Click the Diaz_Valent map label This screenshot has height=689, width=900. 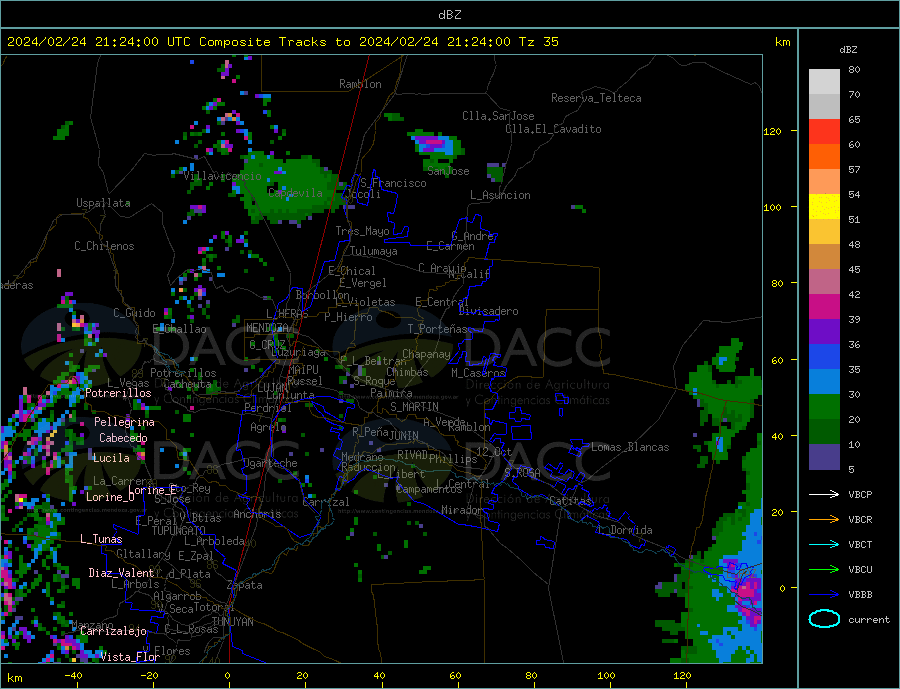pos(121,573)
